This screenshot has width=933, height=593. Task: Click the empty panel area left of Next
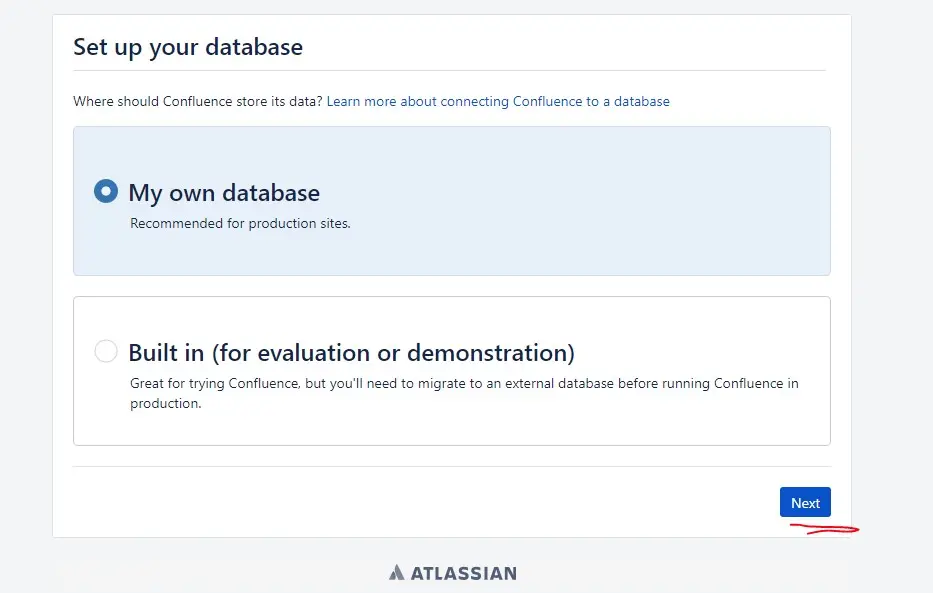(400, 503)
